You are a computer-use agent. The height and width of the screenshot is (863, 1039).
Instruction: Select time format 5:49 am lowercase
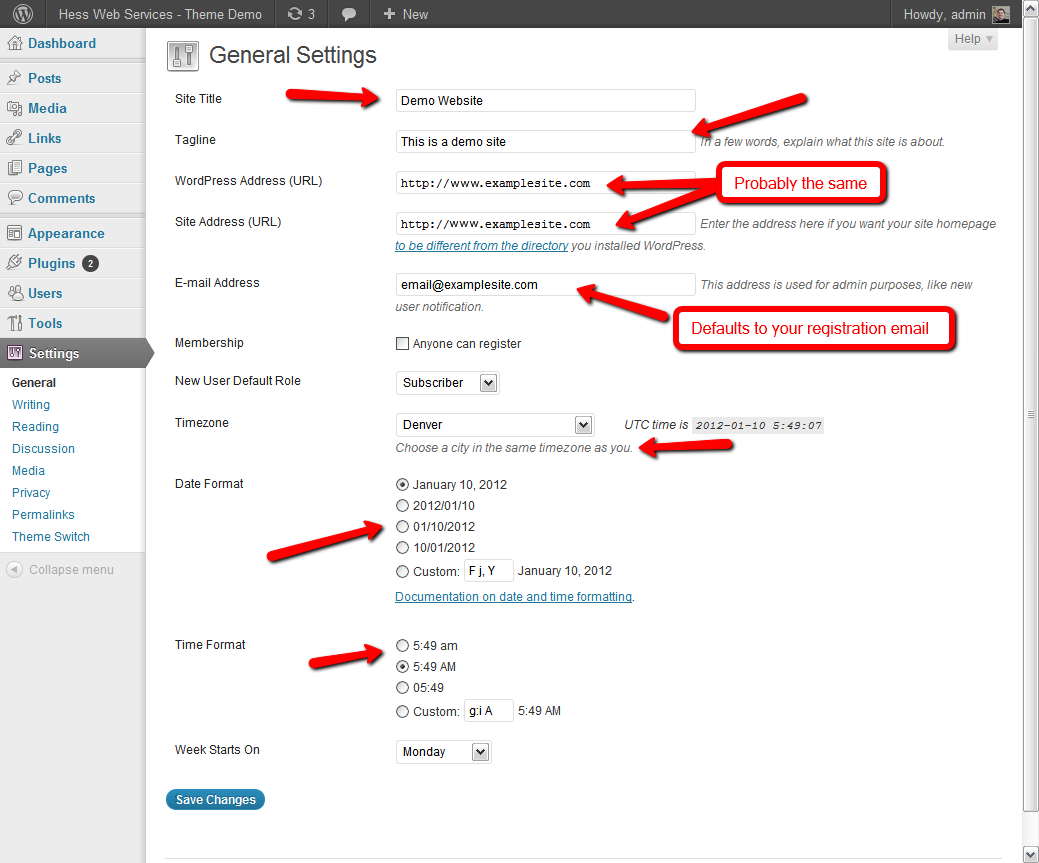[402, 646]
